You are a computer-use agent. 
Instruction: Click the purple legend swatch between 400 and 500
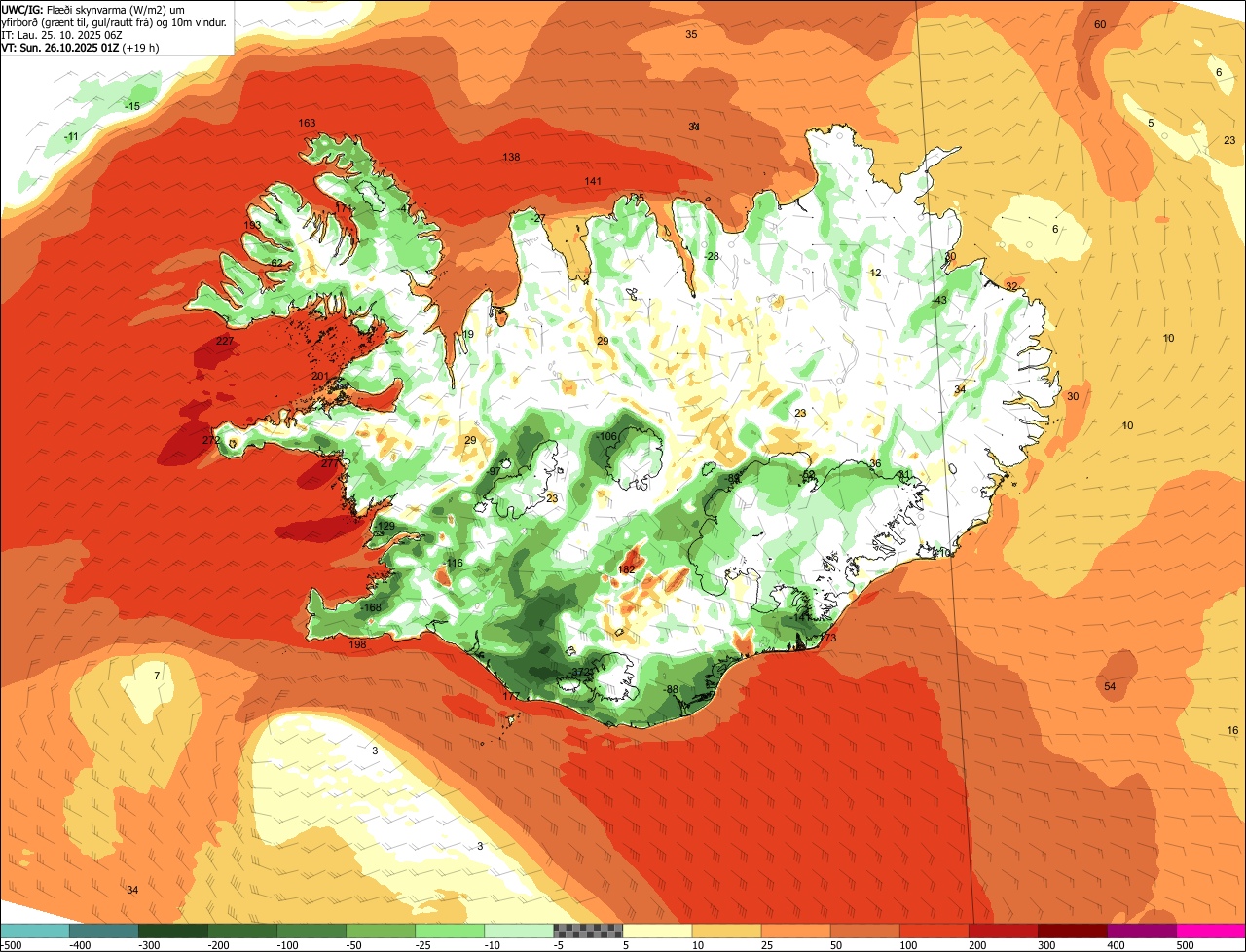(1142, 931)
